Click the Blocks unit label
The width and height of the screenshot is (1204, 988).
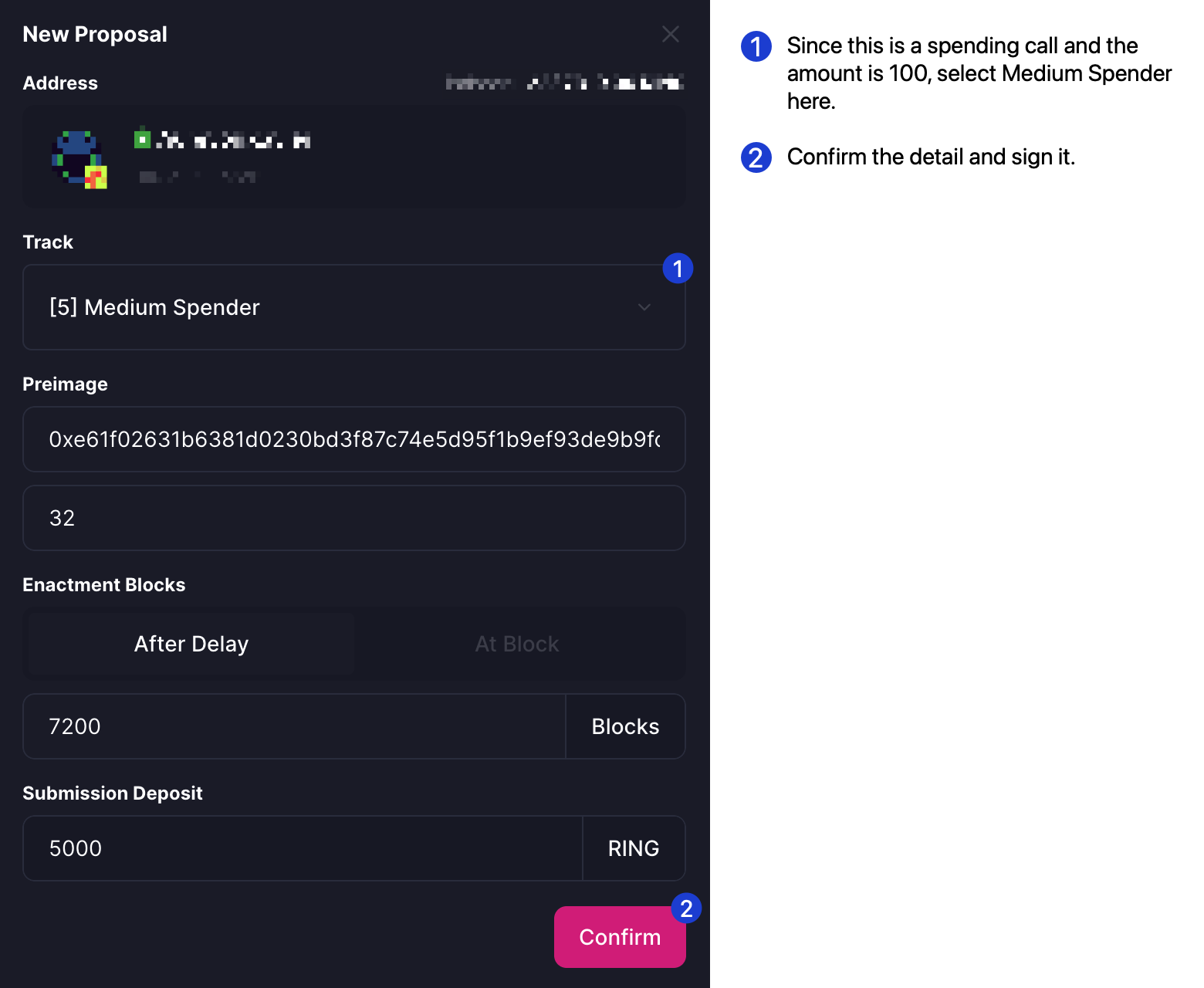pos(625,726)
